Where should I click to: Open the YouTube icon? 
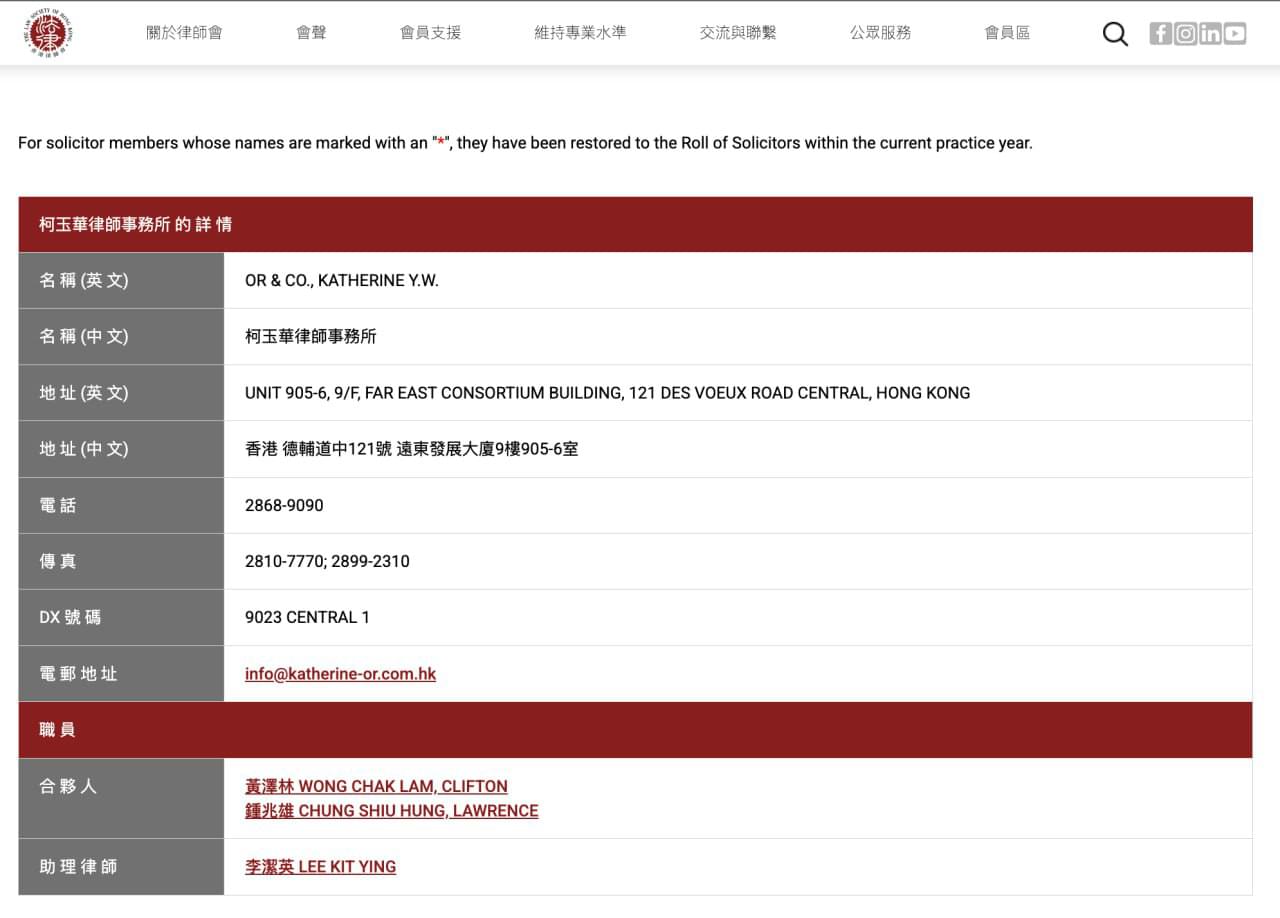[1235, 33]
